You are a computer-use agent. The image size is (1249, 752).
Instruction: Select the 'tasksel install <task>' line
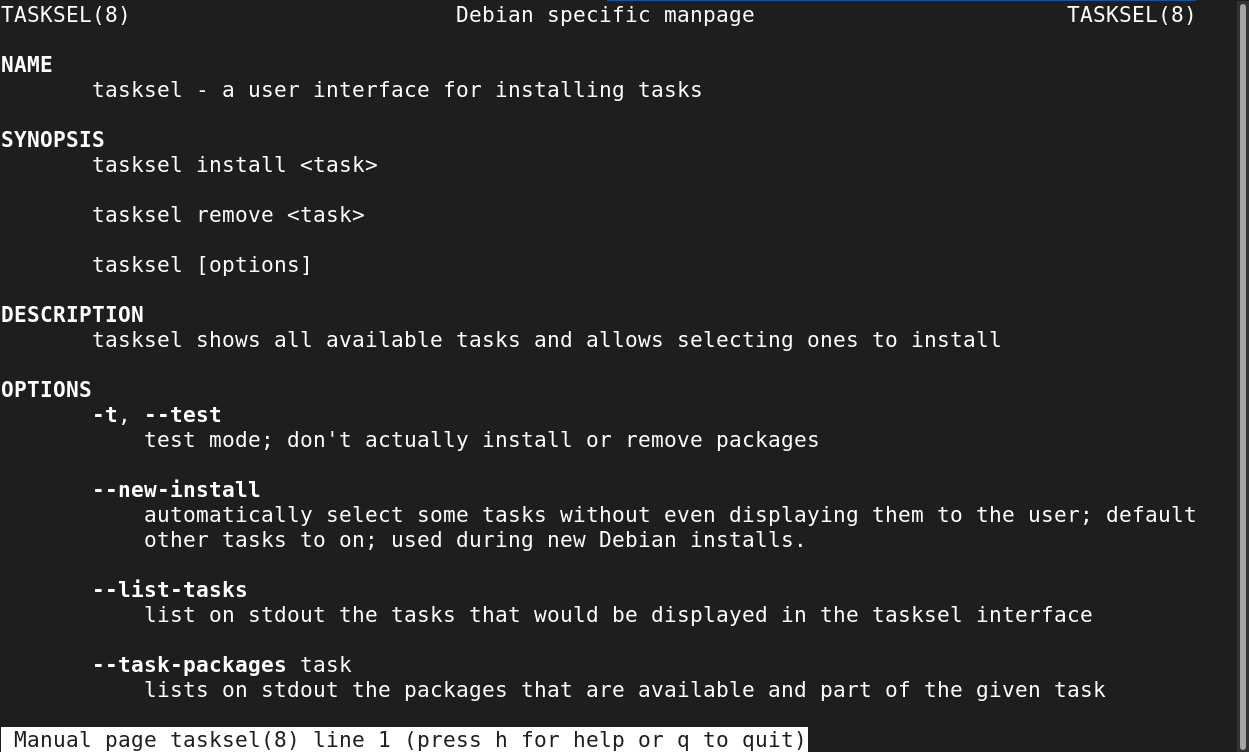click(x=235, y=165)
